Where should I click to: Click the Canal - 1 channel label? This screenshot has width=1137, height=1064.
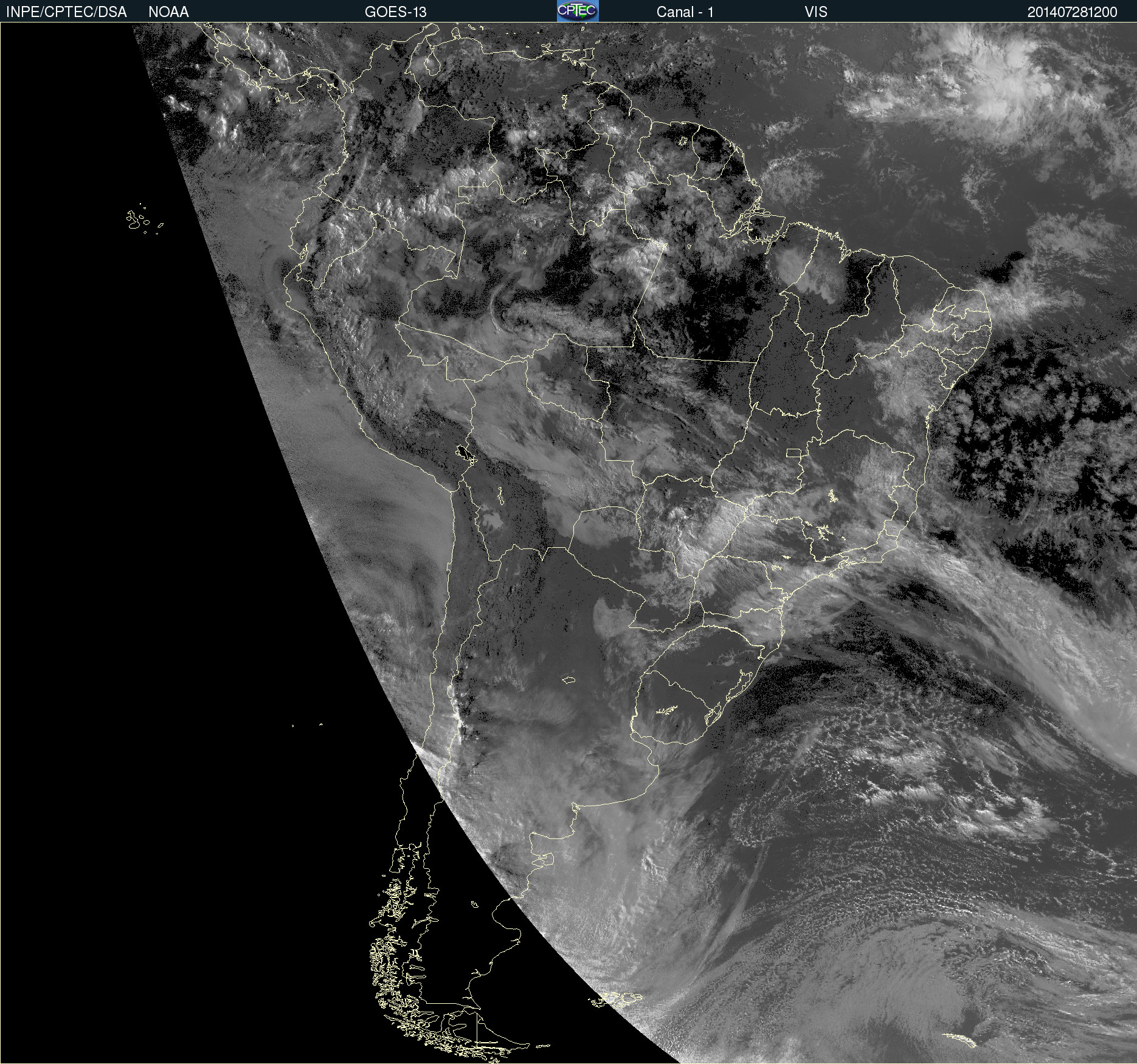tap(685, 12)
